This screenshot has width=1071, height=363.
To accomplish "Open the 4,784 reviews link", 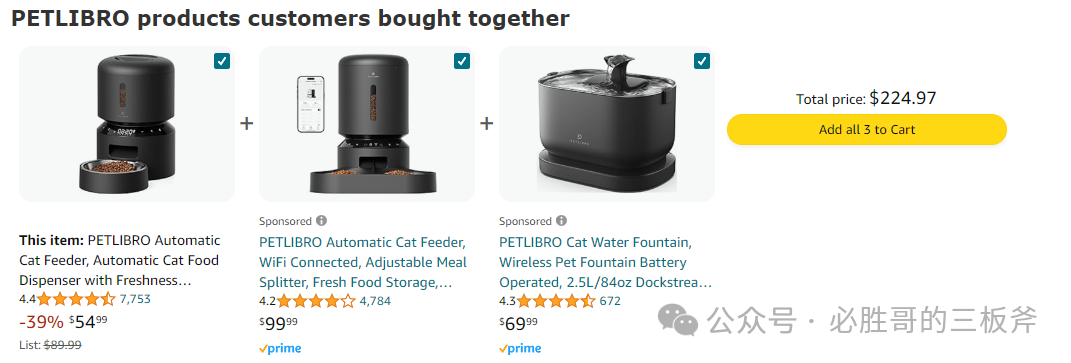I will tap(375, 301).
